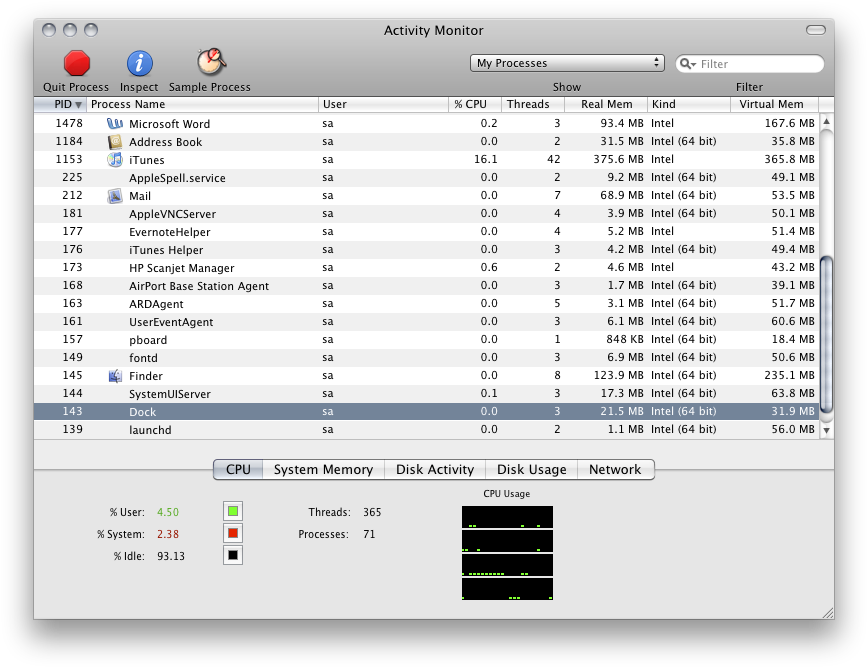This screenshot has height=667, width=867.
Task: Click the window resize grip corner
Action: [828, 613]
